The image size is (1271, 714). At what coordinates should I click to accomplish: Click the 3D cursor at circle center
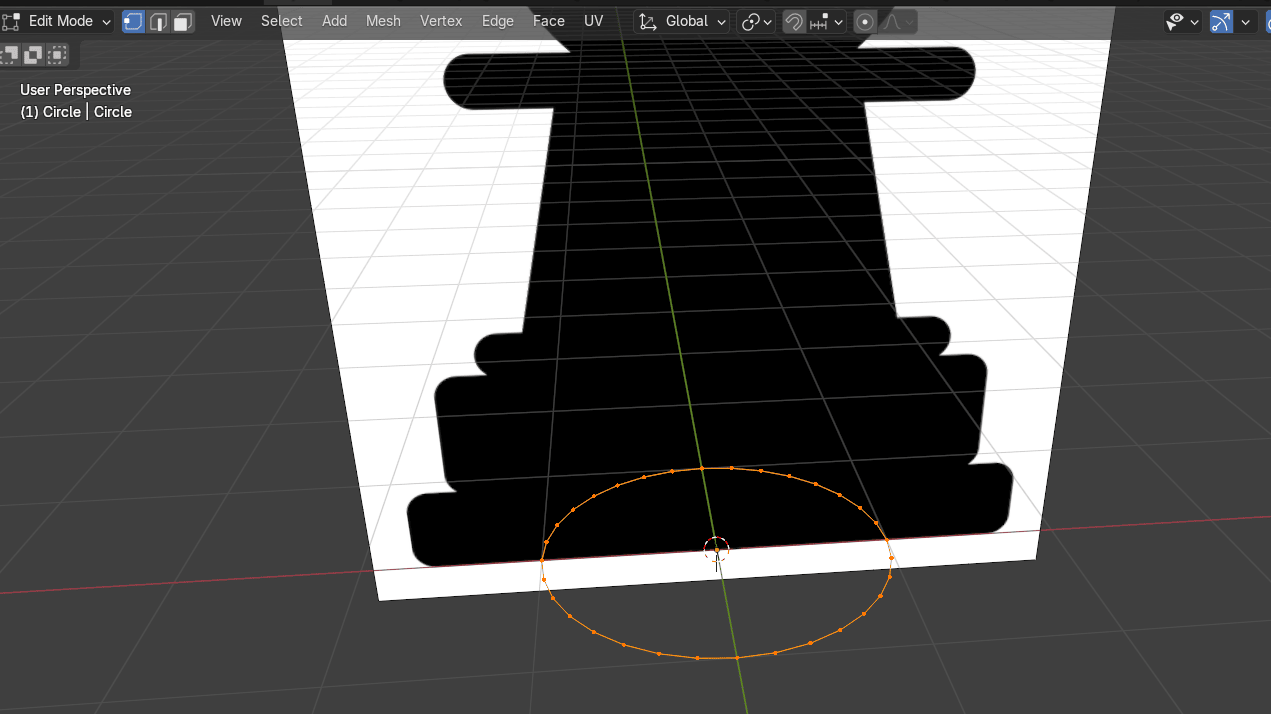(x=716, y=549)
